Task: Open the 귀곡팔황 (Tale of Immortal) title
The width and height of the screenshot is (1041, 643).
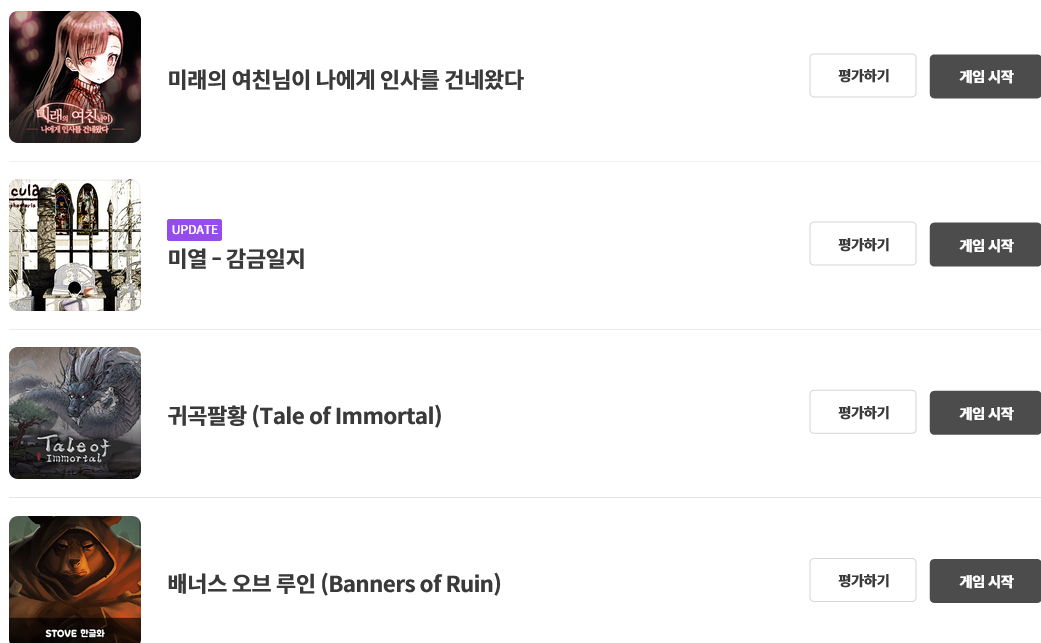Action: (x=305, y=415)
